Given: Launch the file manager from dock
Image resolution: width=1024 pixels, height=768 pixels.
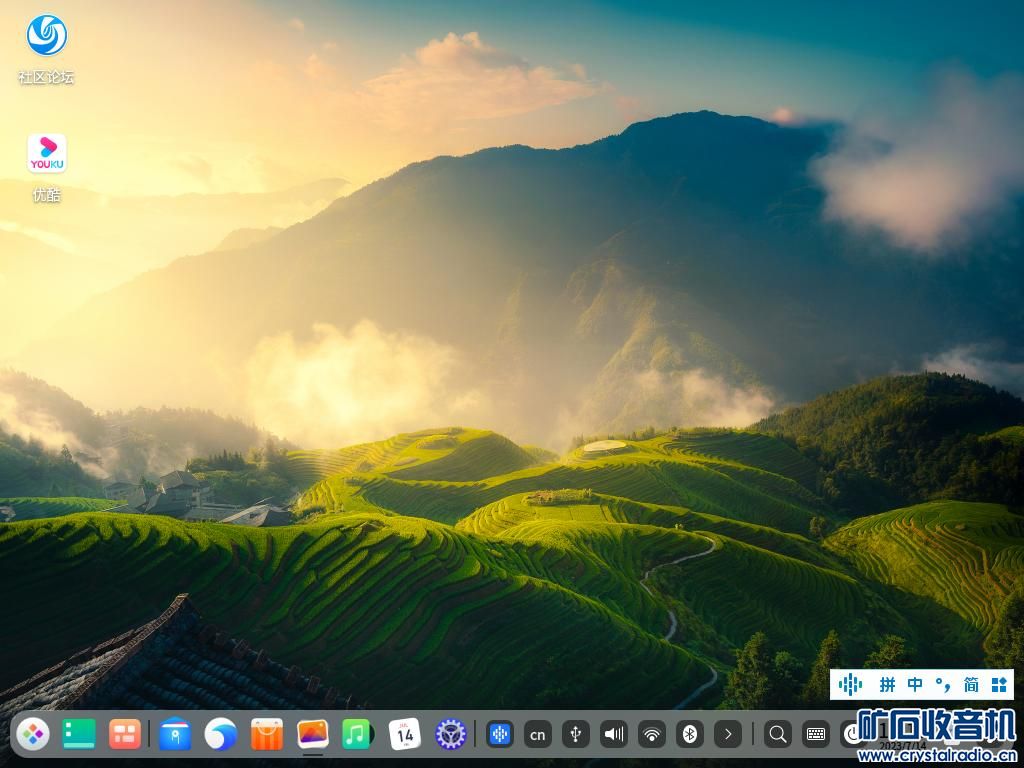Looking at the screenshot, I should 174,735.
